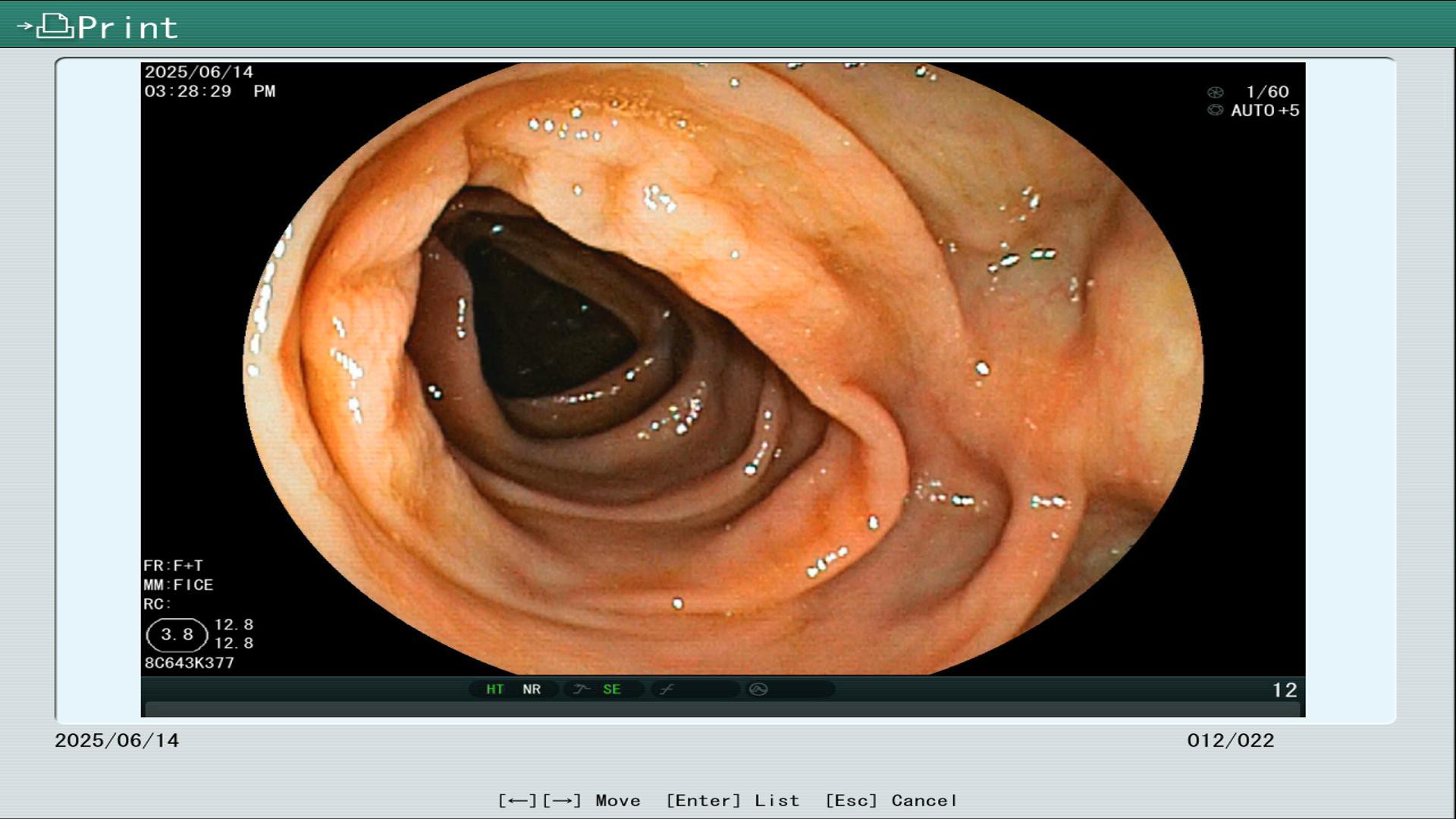Click the FR:F+T label
The width and height of the screenshot is (1456, 819).
173,566
